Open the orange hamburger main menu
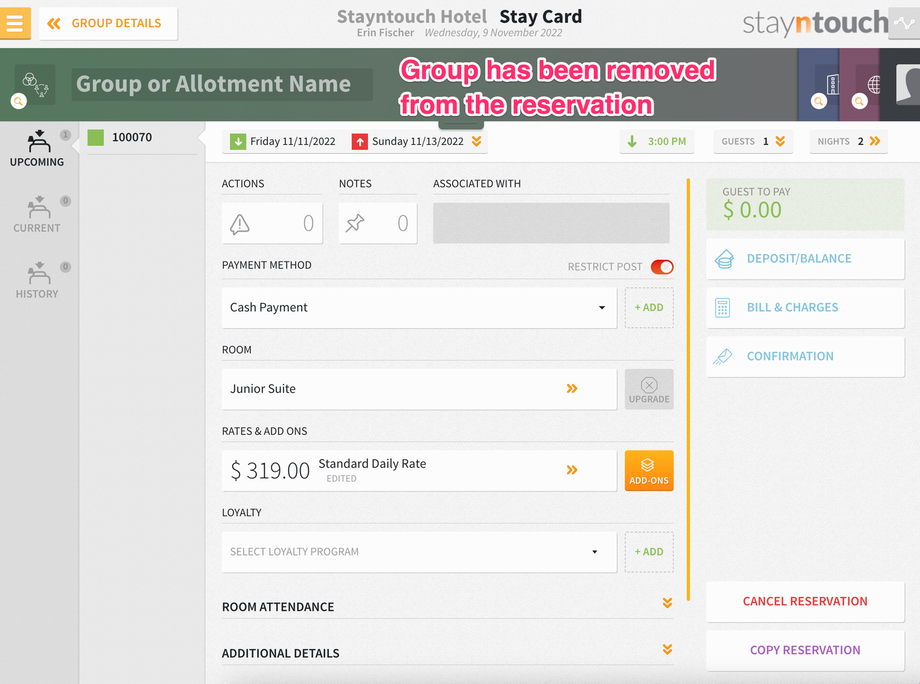 (15, 23)
